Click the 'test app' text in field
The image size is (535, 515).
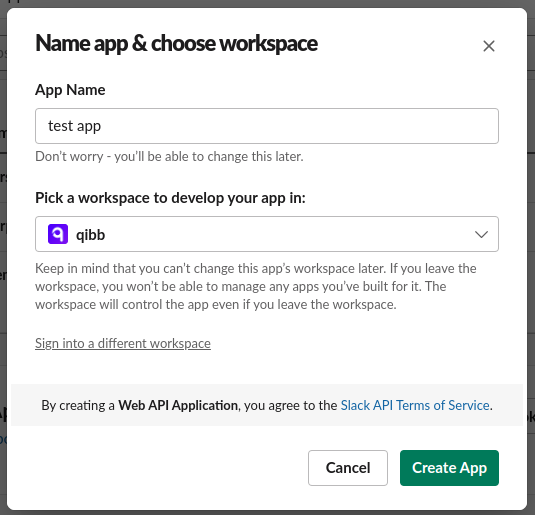(x=74, y=126)
